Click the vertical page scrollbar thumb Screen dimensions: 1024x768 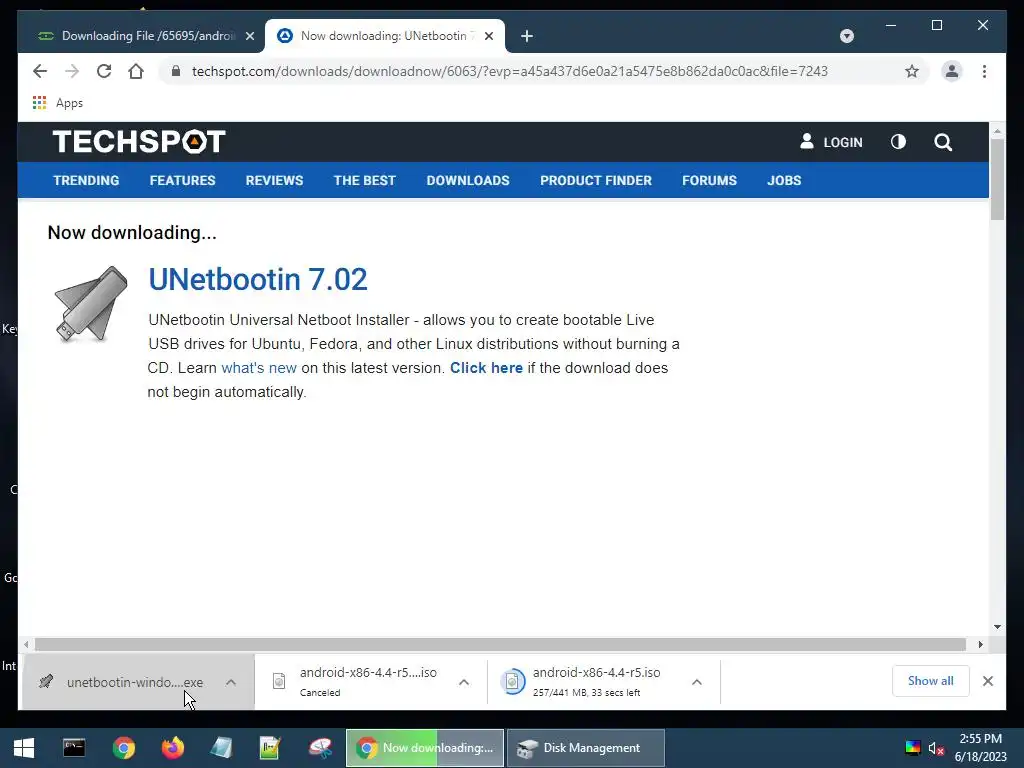tap(997, 179)
